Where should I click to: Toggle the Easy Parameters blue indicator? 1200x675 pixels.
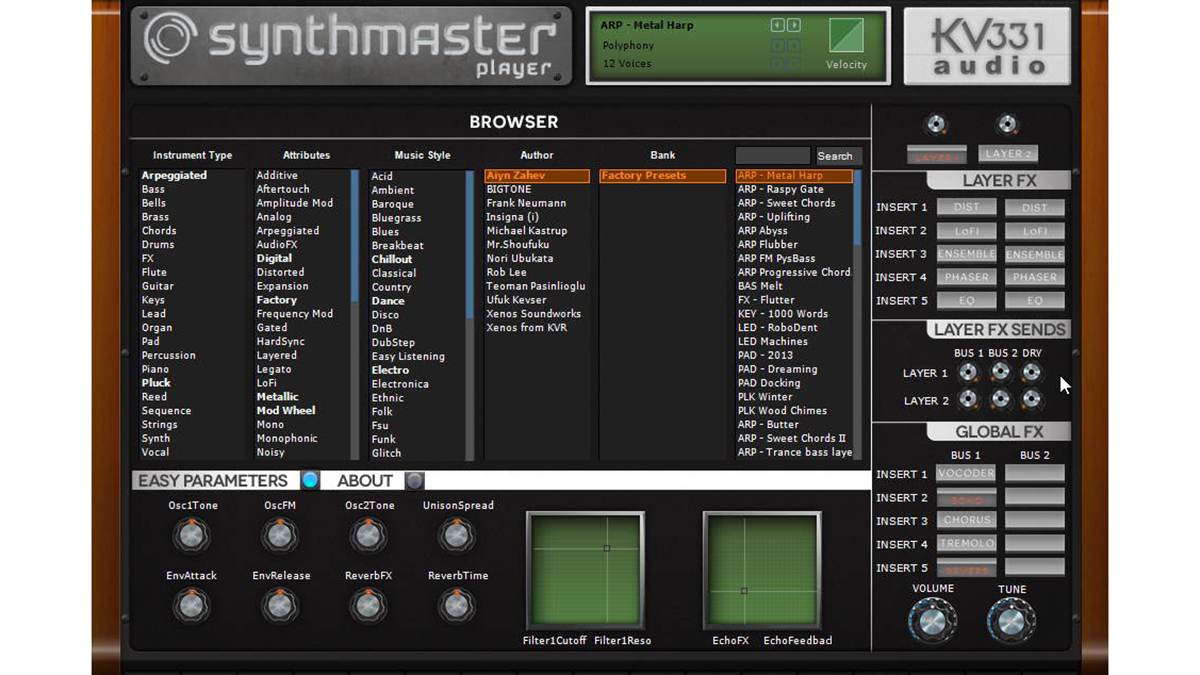(310, 481)
